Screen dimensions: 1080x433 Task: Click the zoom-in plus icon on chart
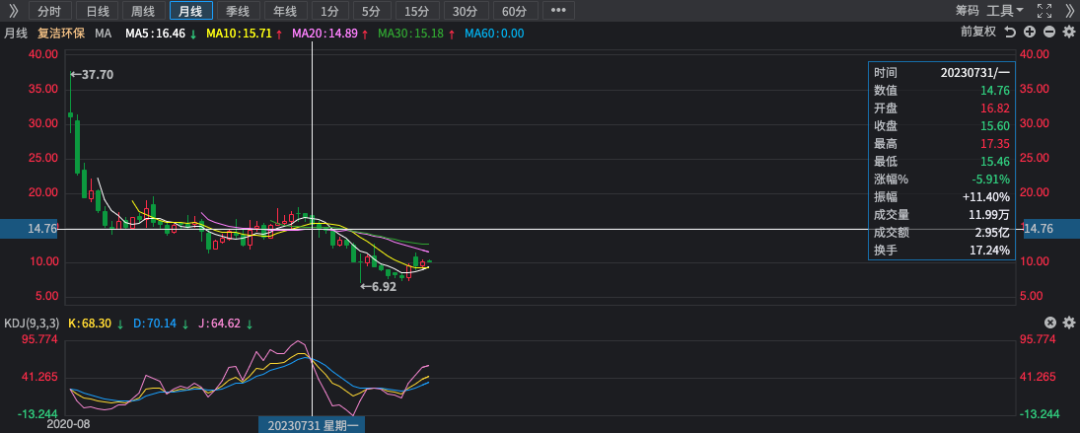1029,32
